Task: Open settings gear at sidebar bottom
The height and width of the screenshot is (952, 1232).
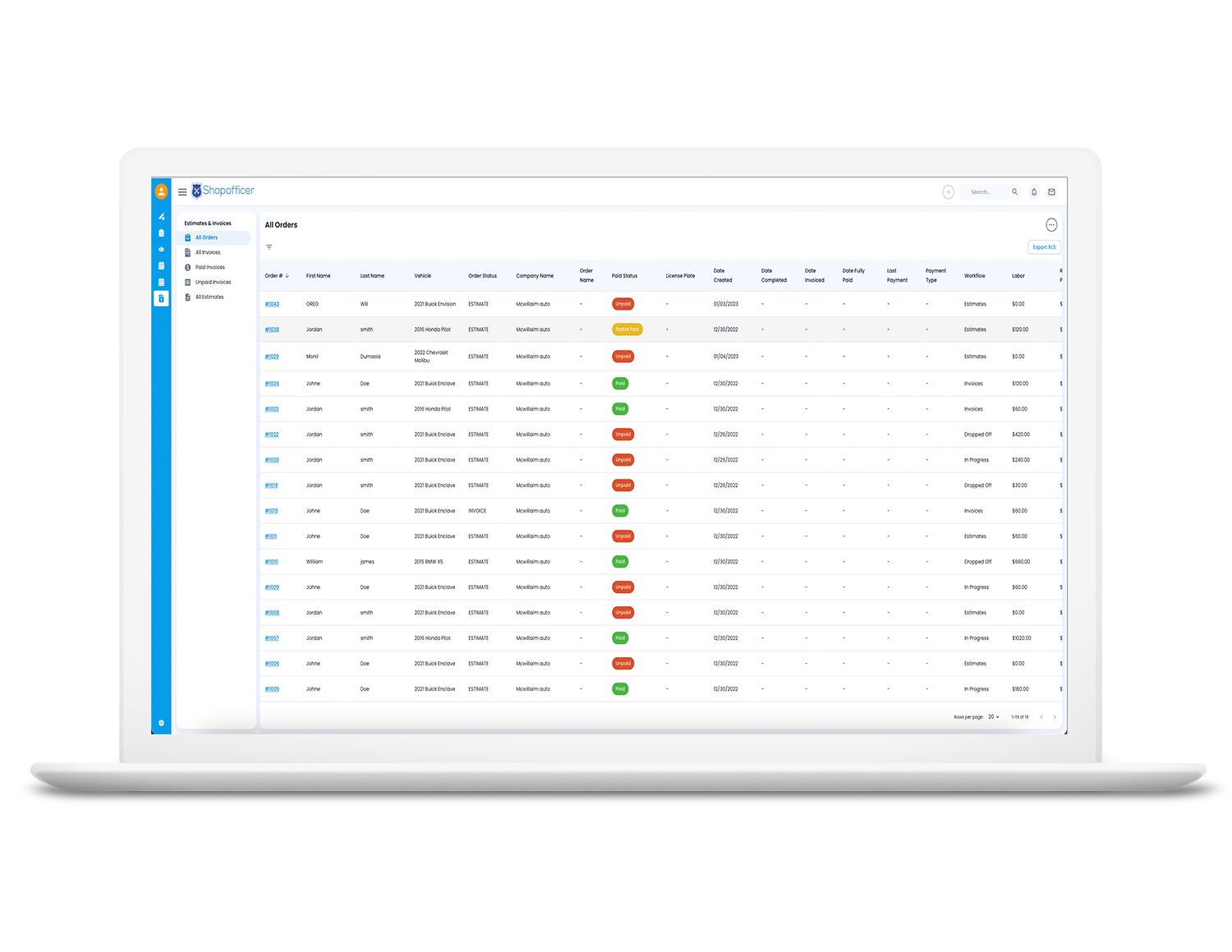Action: tap(161, 723)
